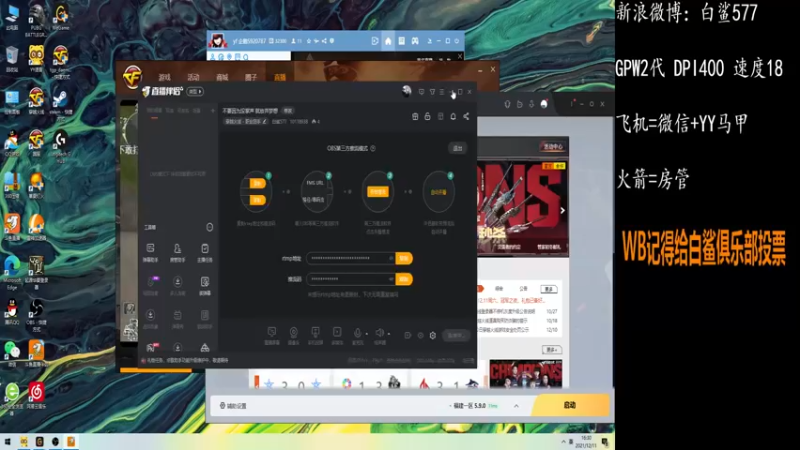The image size is (800, 450).
Task: Open Logitech G HUB desktop shortcut
Action: click(x=60, y=146)
